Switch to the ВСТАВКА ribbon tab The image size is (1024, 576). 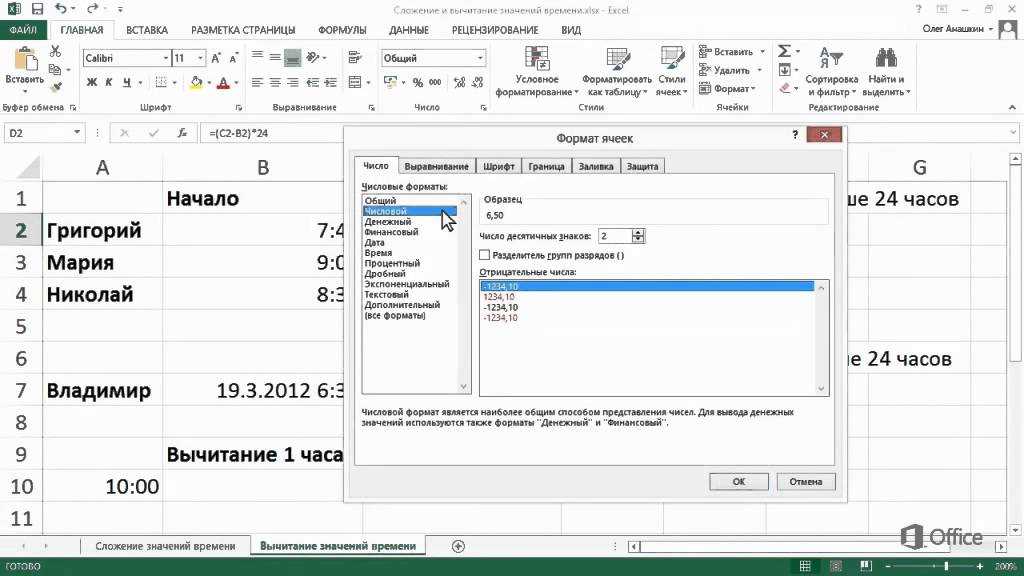[x=147, y=30]
